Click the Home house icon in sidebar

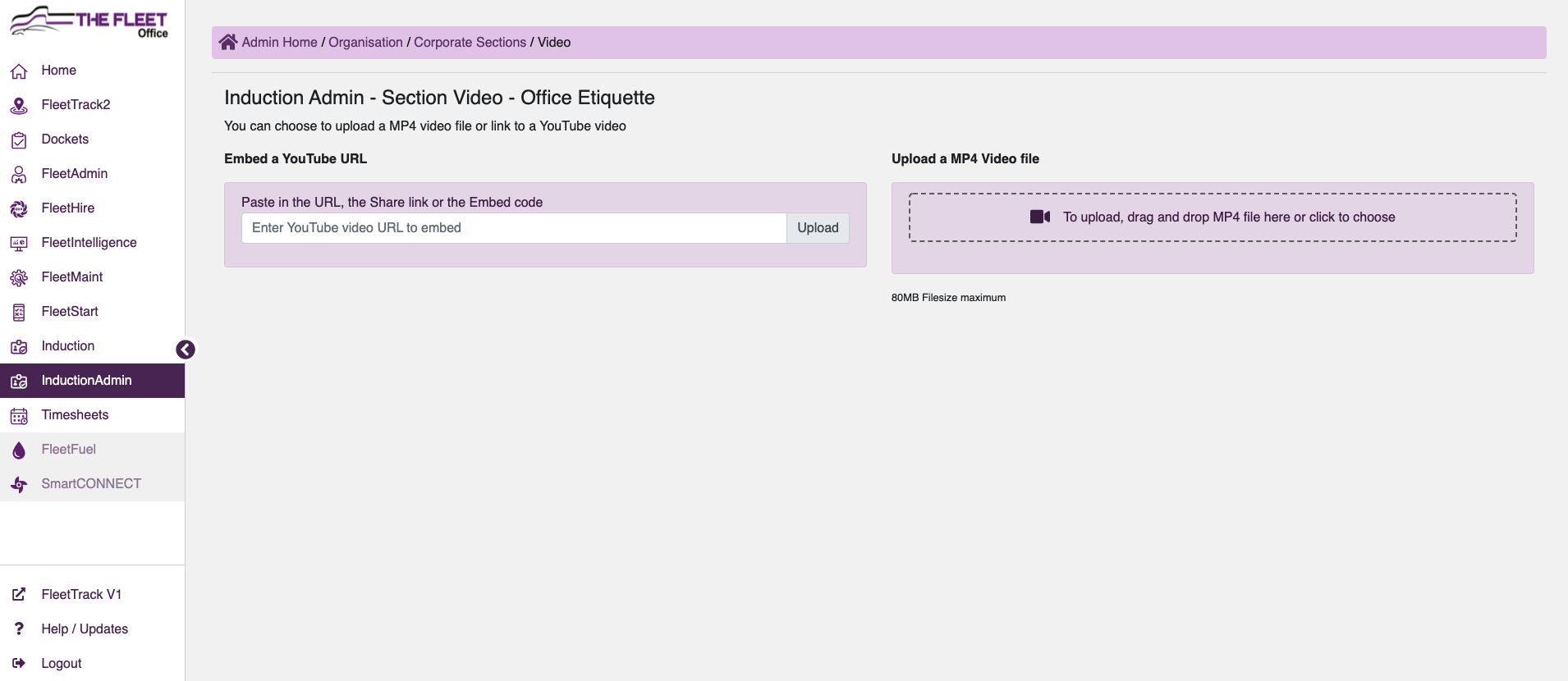coord(19,71)
